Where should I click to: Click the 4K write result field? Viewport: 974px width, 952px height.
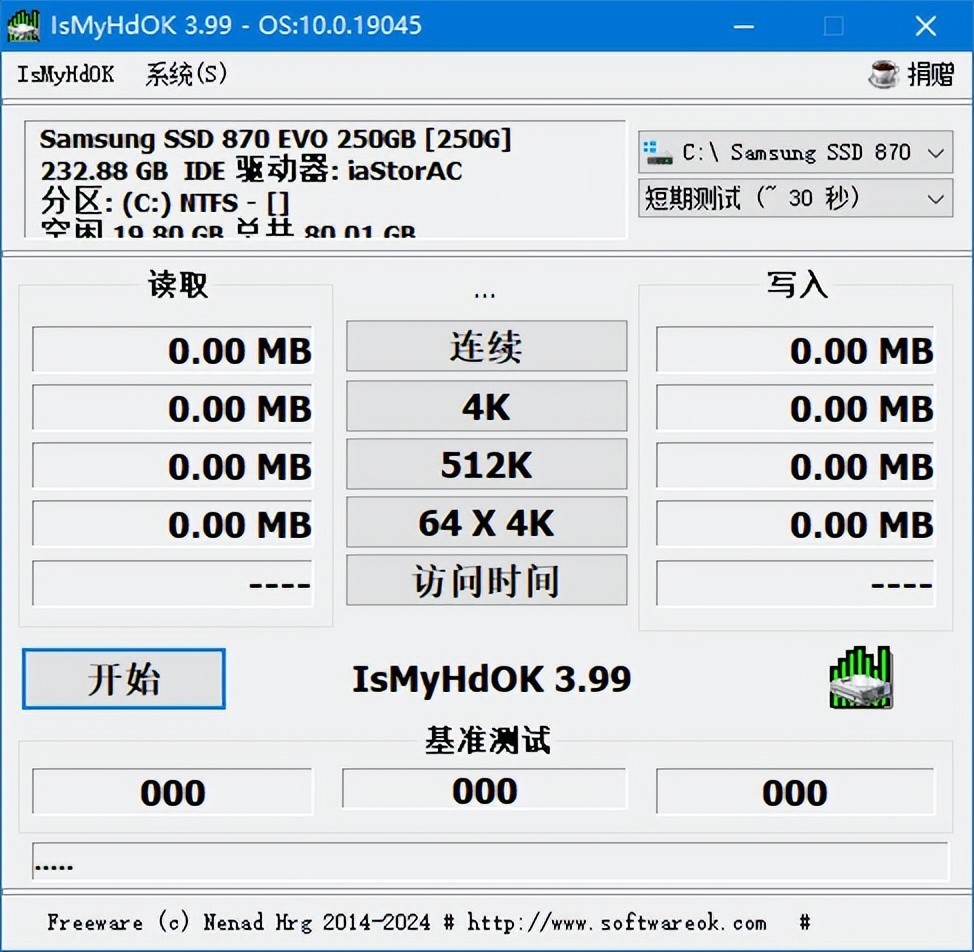point(795,408)
